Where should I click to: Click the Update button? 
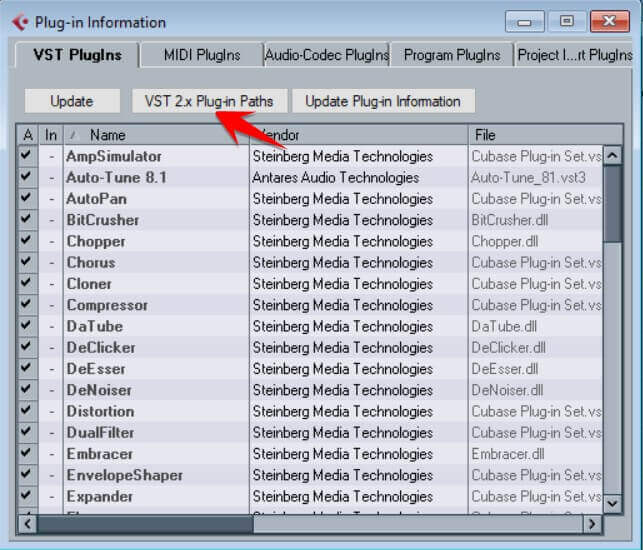click(72, 101)
